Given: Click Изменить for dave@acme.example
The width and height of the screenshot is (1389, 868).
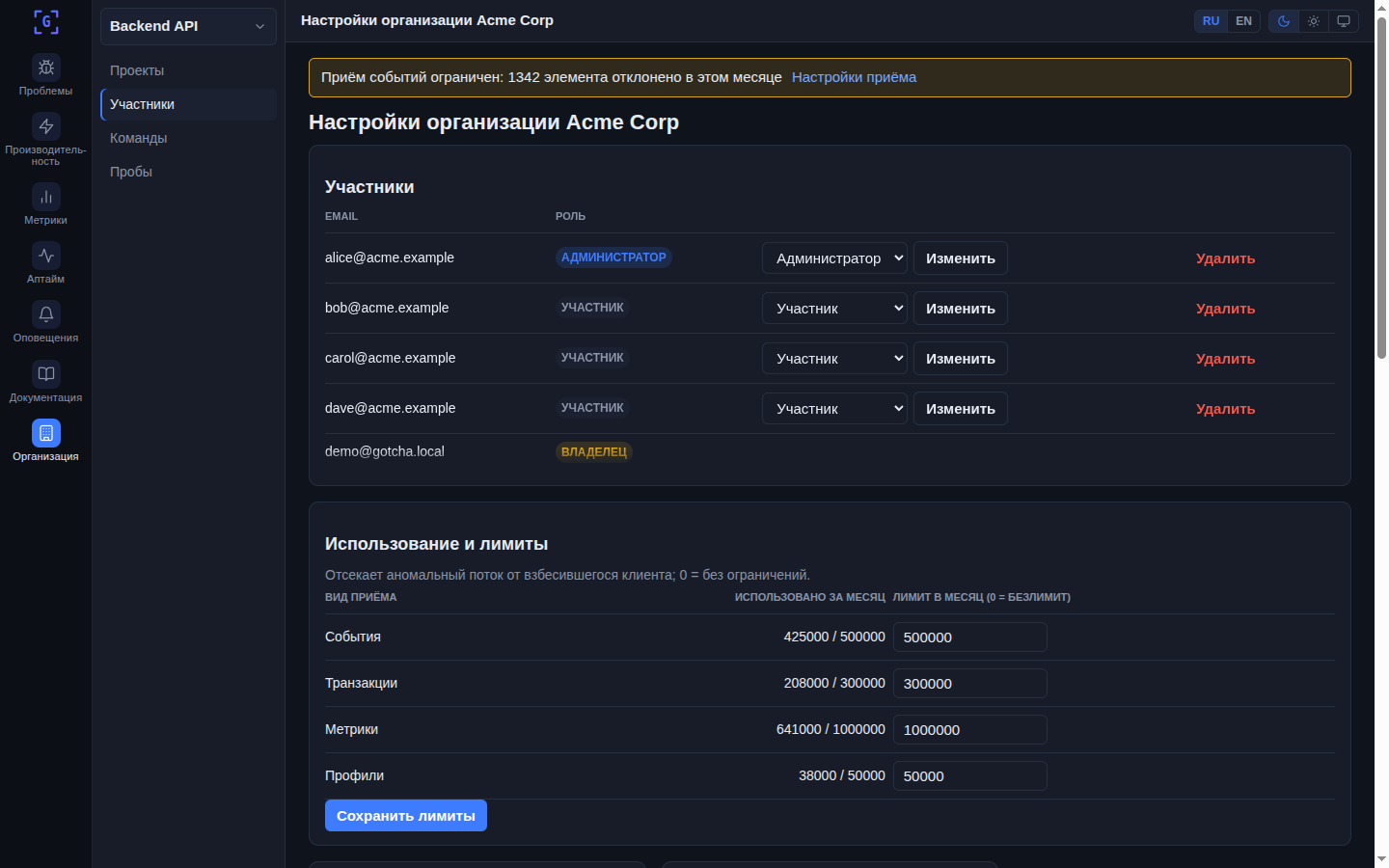Looking at the screenshot, I should point(961,409).
